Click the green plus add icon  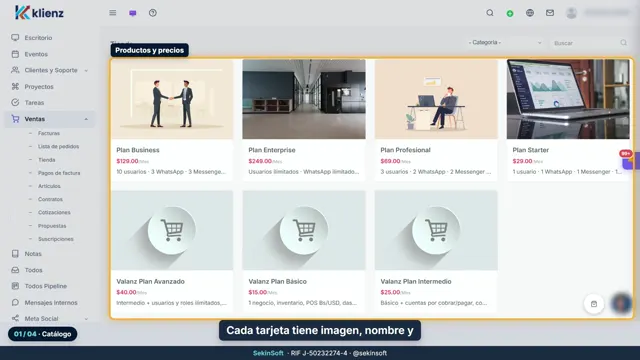coord(510,13)
